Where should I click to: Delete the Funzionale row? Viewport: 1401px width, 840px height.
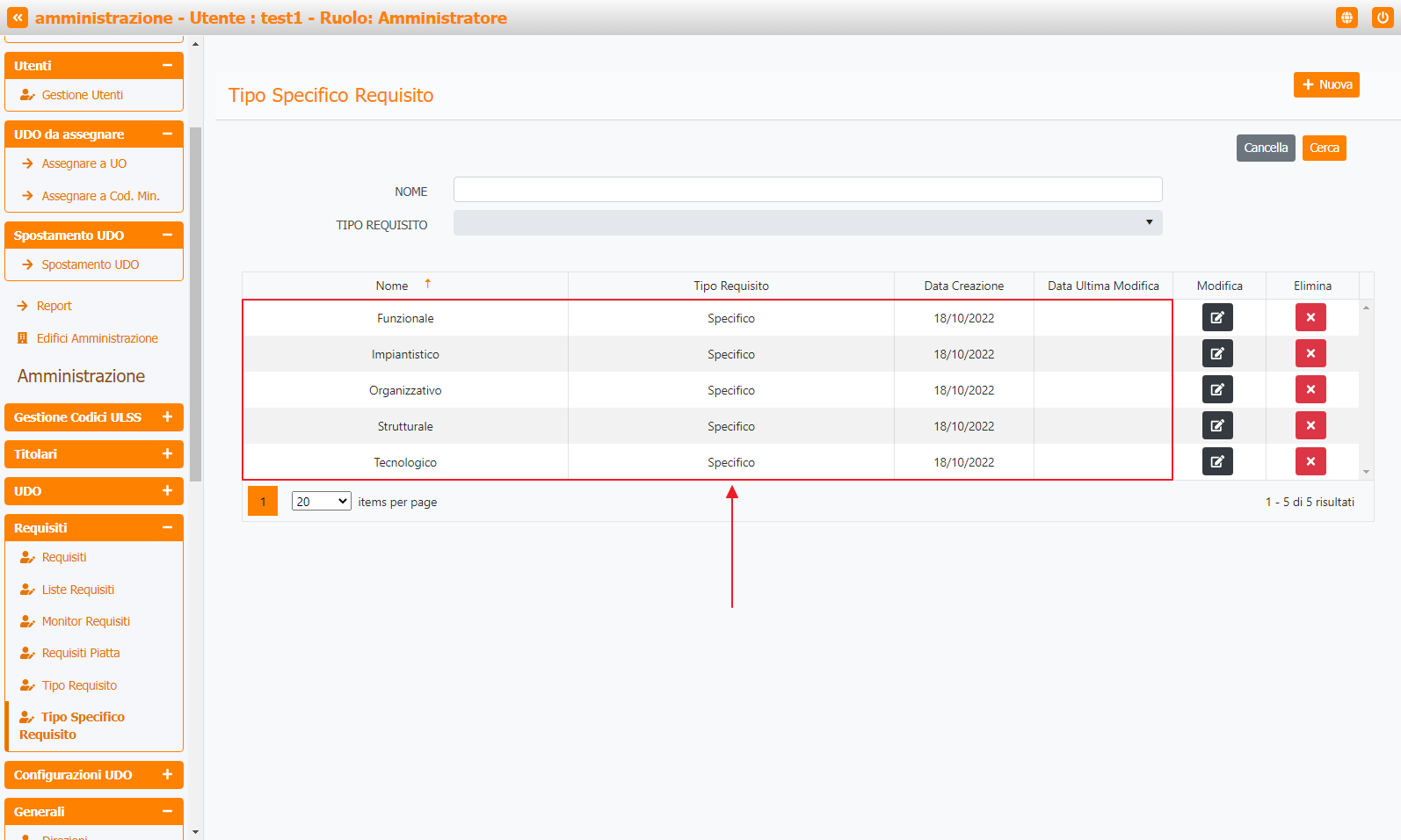(x=1310, y=317)
